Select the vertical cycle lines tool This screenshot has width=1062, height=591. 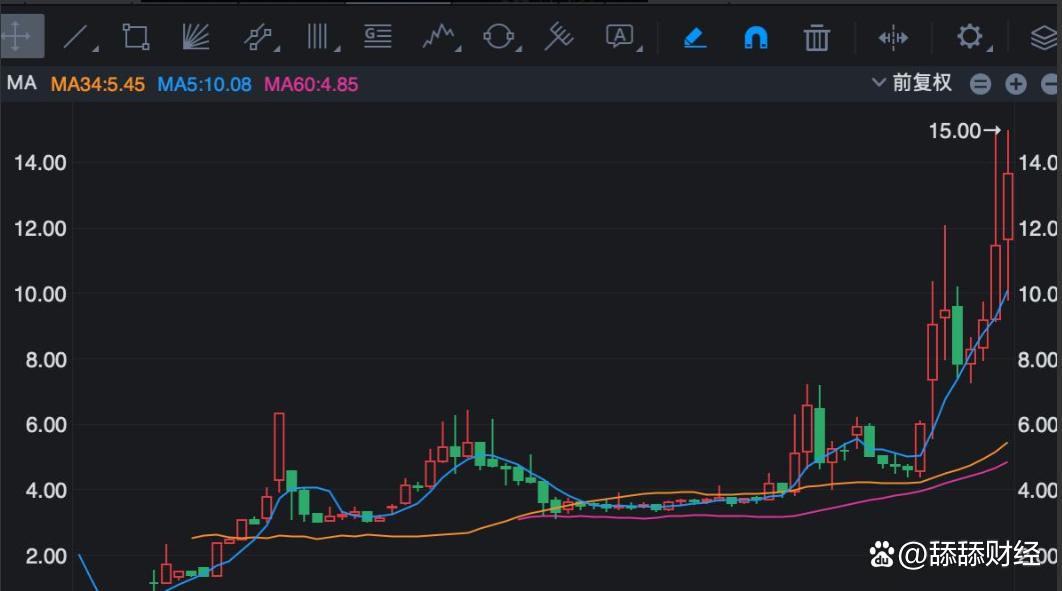click(x=318, y=38)
